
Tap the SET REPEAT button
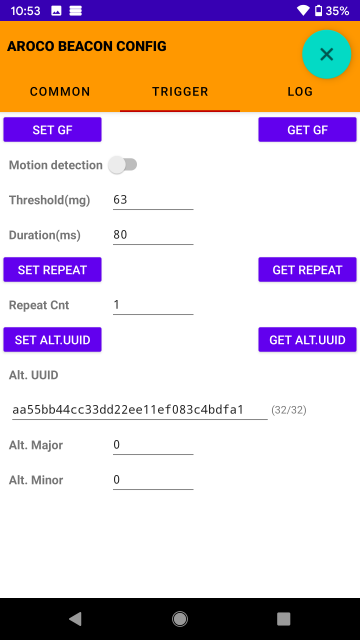coord(53,270)
